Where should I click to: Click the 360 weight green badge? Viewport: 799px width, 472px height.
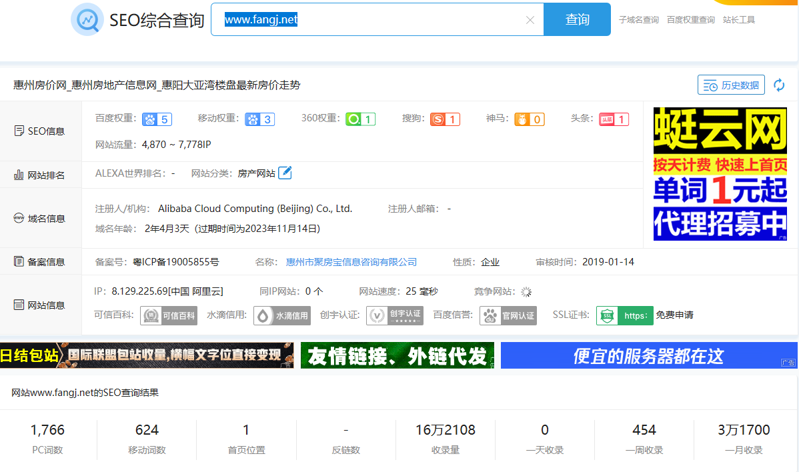[x=360, y=119]
